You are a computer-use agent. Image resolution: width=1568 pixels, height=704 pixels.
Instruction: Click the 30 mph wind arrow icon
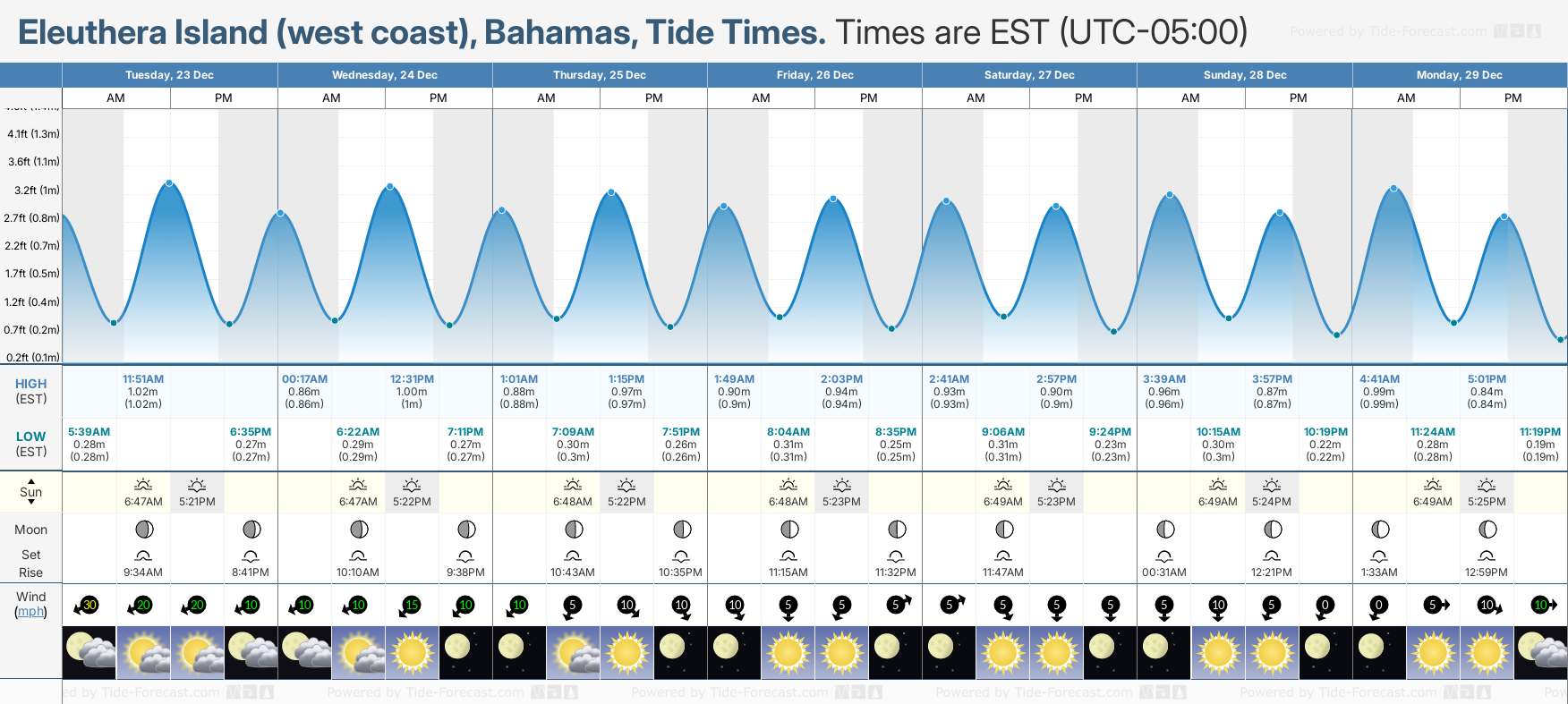[x=87, y=606]
